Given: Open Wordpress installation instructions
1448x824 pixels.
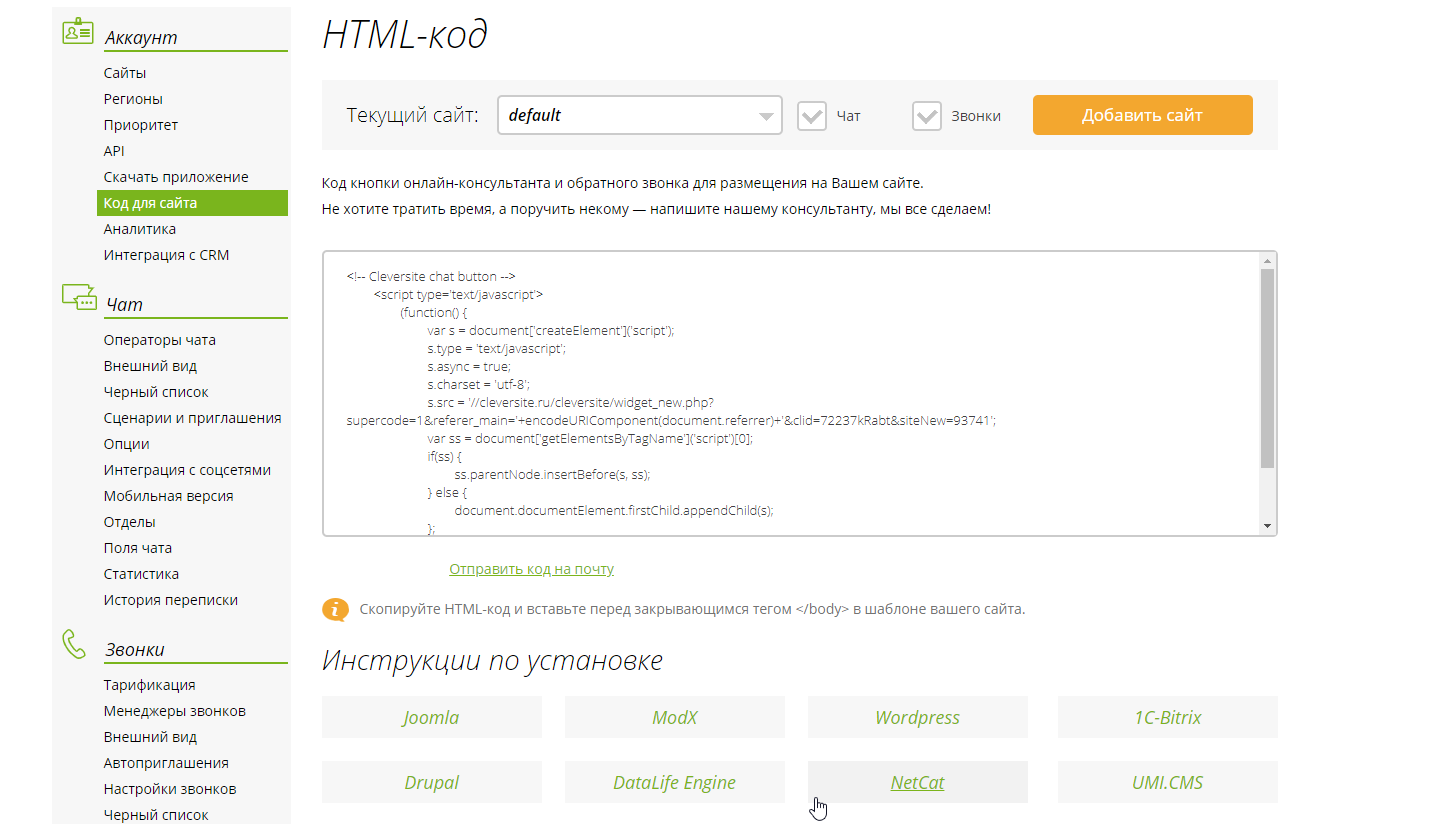Looking at the screenshot, I should (x=917, y=717).
